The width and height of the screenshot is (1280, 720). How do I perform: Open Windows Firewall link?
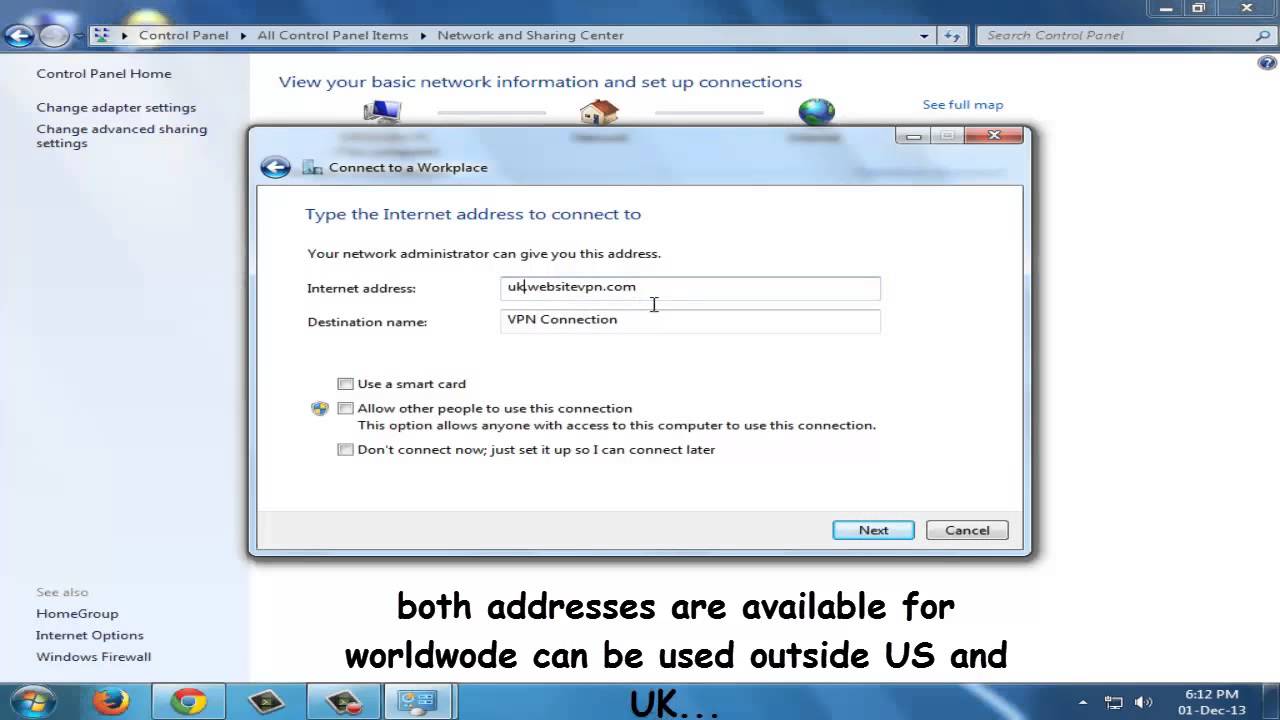click(x=94, y=657)
